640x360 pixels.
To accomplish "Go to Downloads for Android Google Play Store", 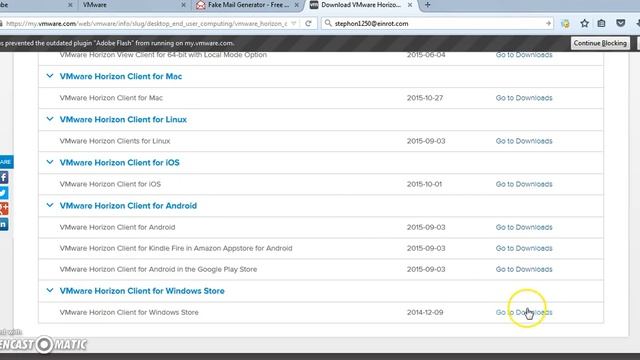I will 524,269.
